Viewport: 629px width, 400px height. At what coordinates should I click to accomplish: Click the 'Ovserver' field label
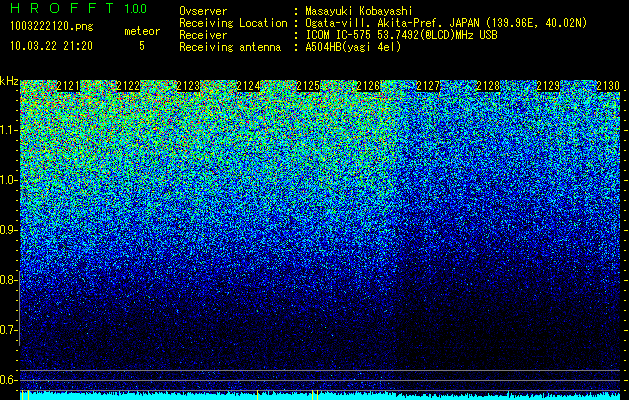[203, 11]
